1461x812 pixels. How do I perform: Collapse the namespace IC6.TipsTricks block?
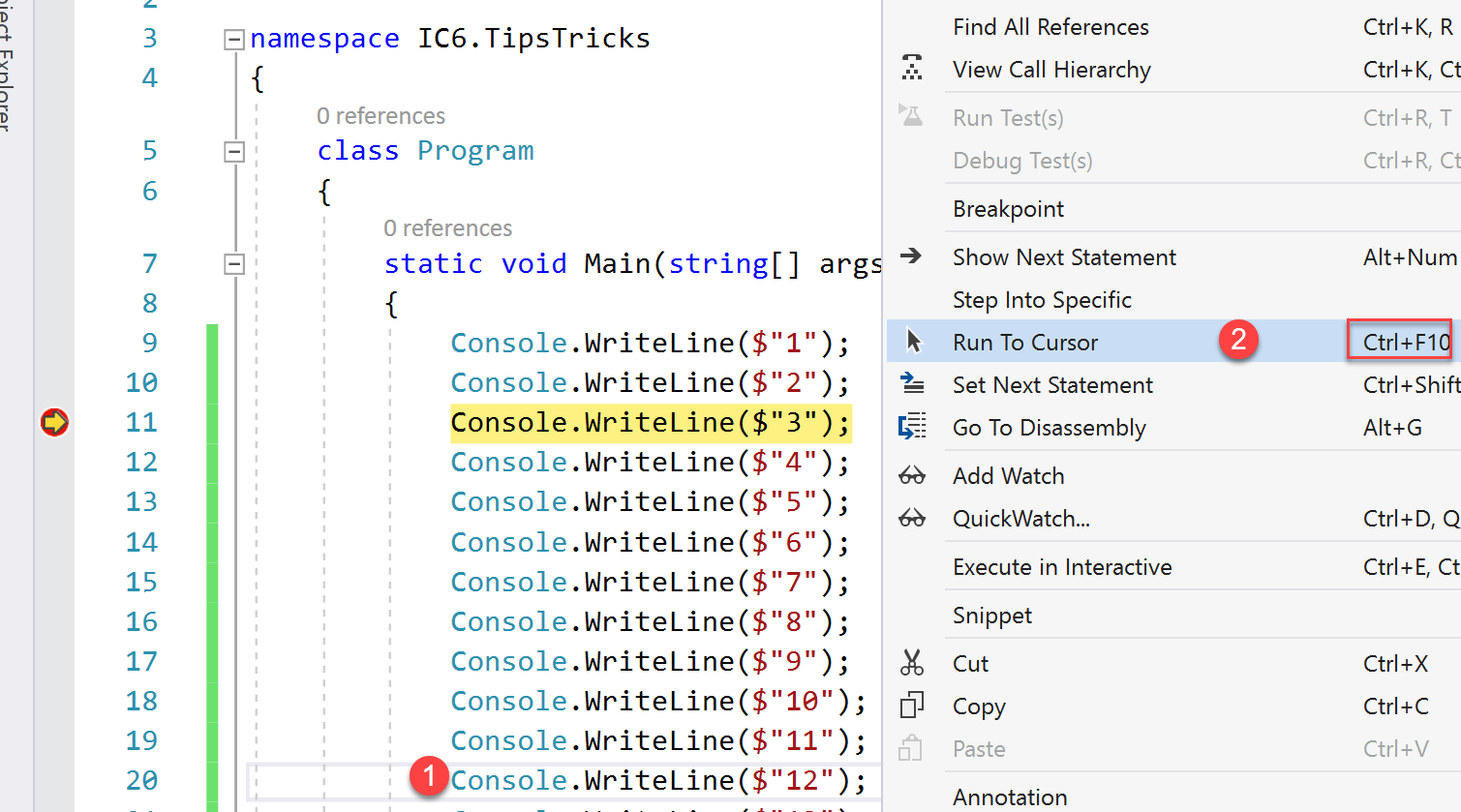[234, 40]
